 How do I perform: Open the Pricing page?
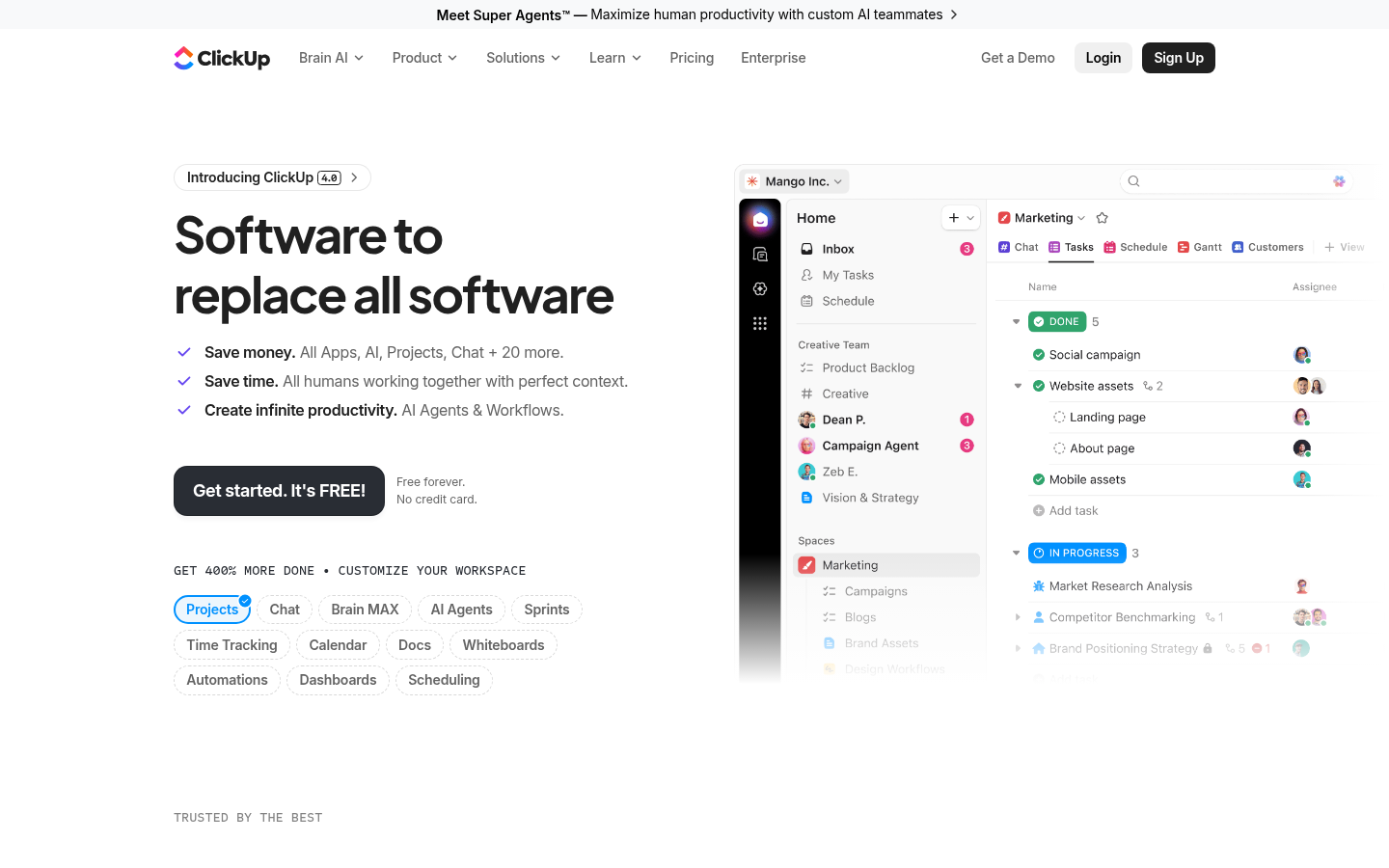coord(692,58)
